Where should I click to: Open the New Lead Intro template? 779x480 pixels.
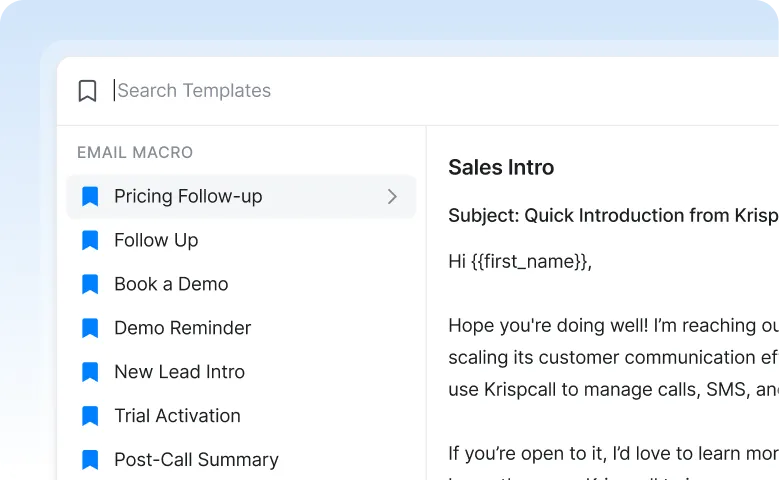pyautogui.click(x=179, y=373)
